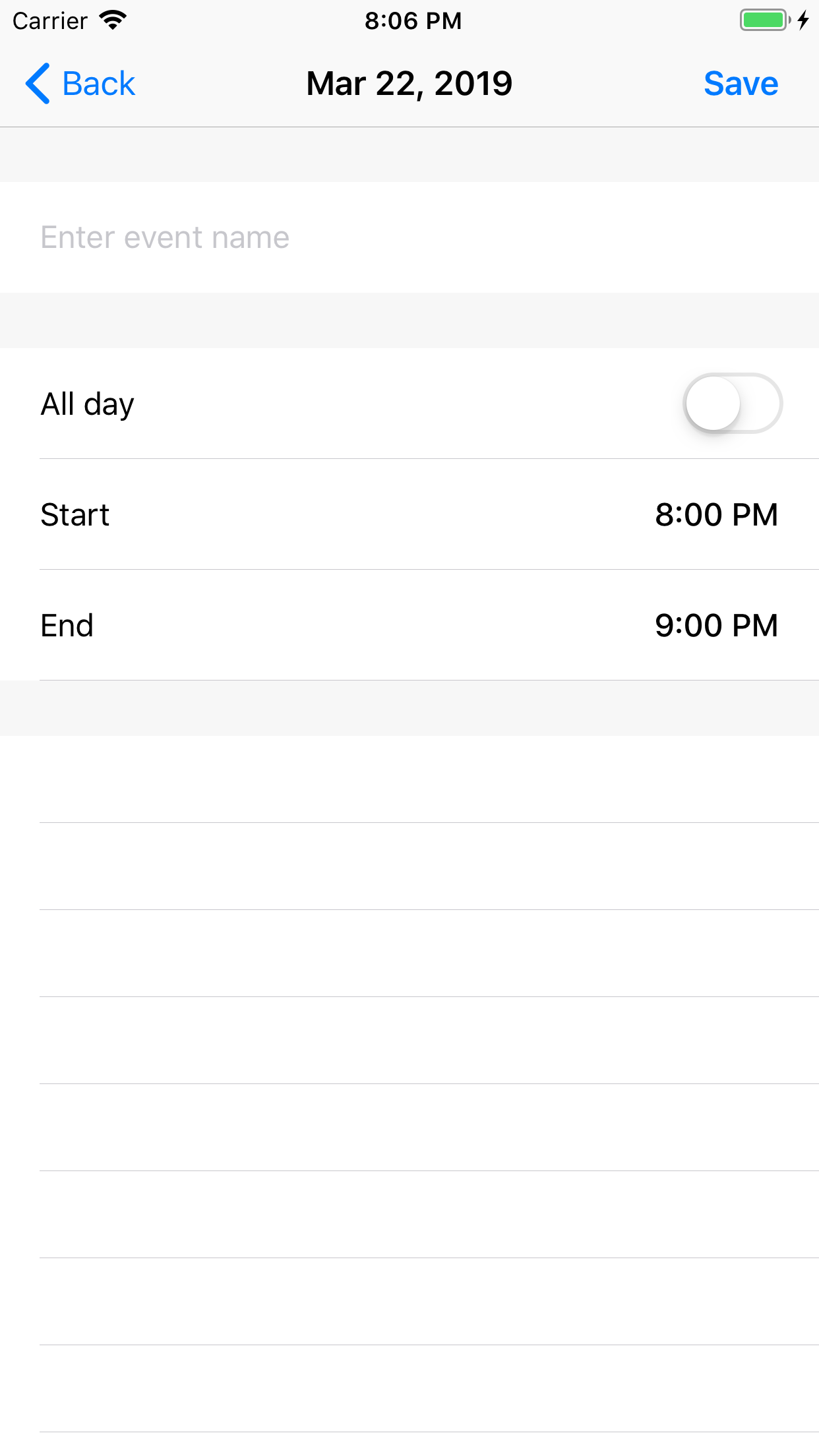Image resolution: width=819 pixels, height=1456 pixels.
Task: Open the Start time picker row
Action: pos(409,514)
